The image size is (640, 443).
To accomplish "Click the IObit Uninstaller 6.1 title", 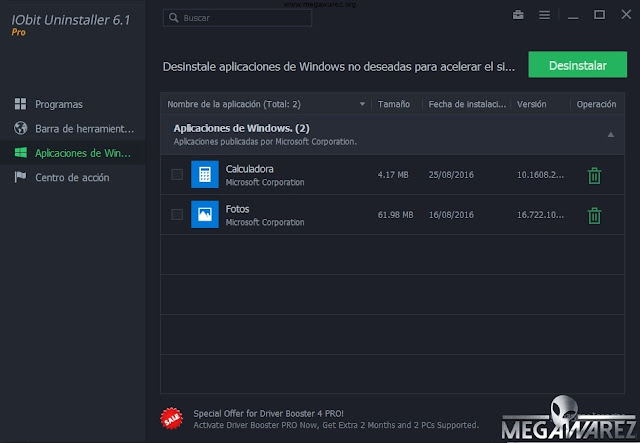I will 71,20.
